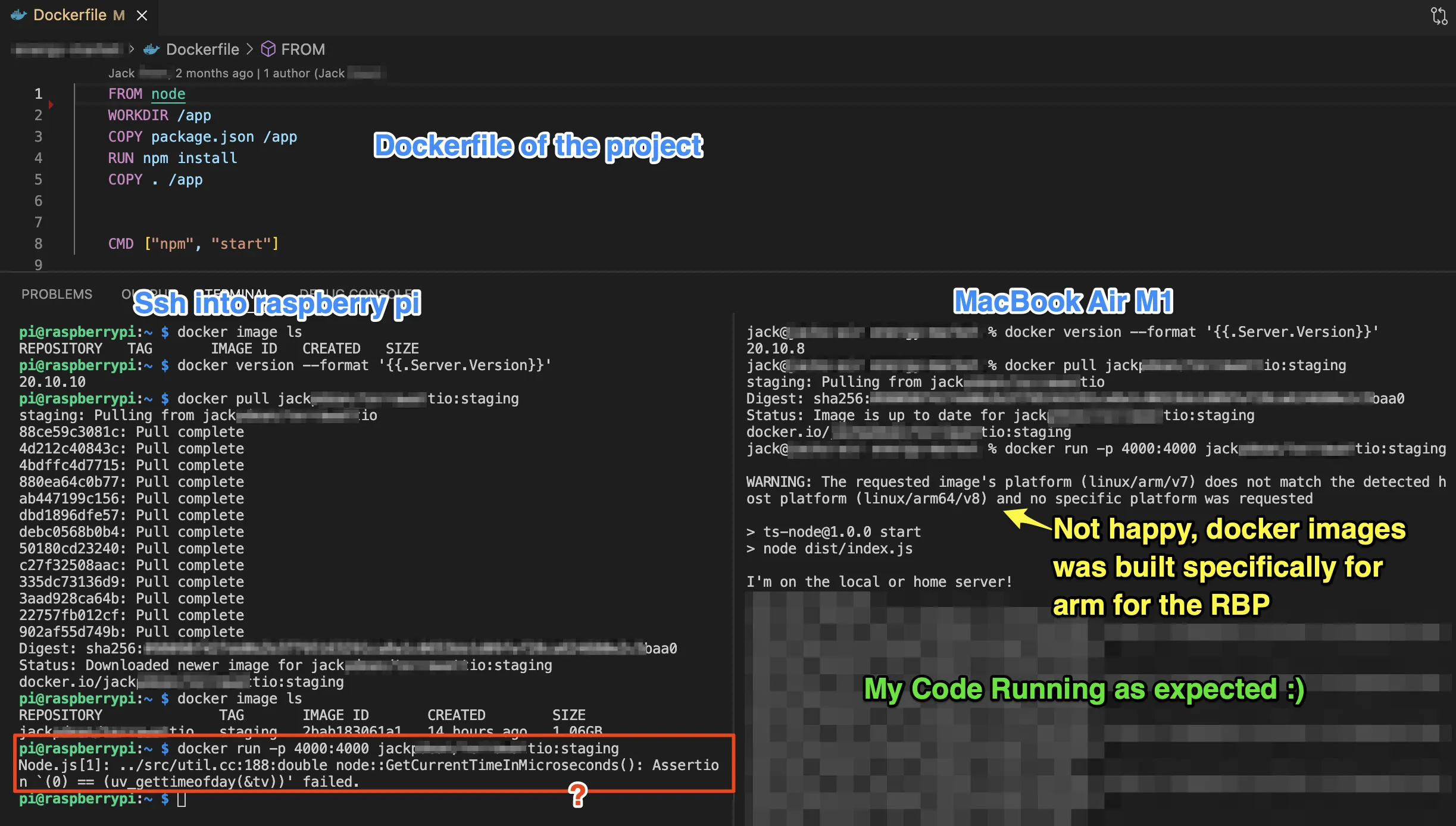Screen dimensions: 1456x826
Task: Click the Docker whale icon in tab
Action: click(19, 15)
